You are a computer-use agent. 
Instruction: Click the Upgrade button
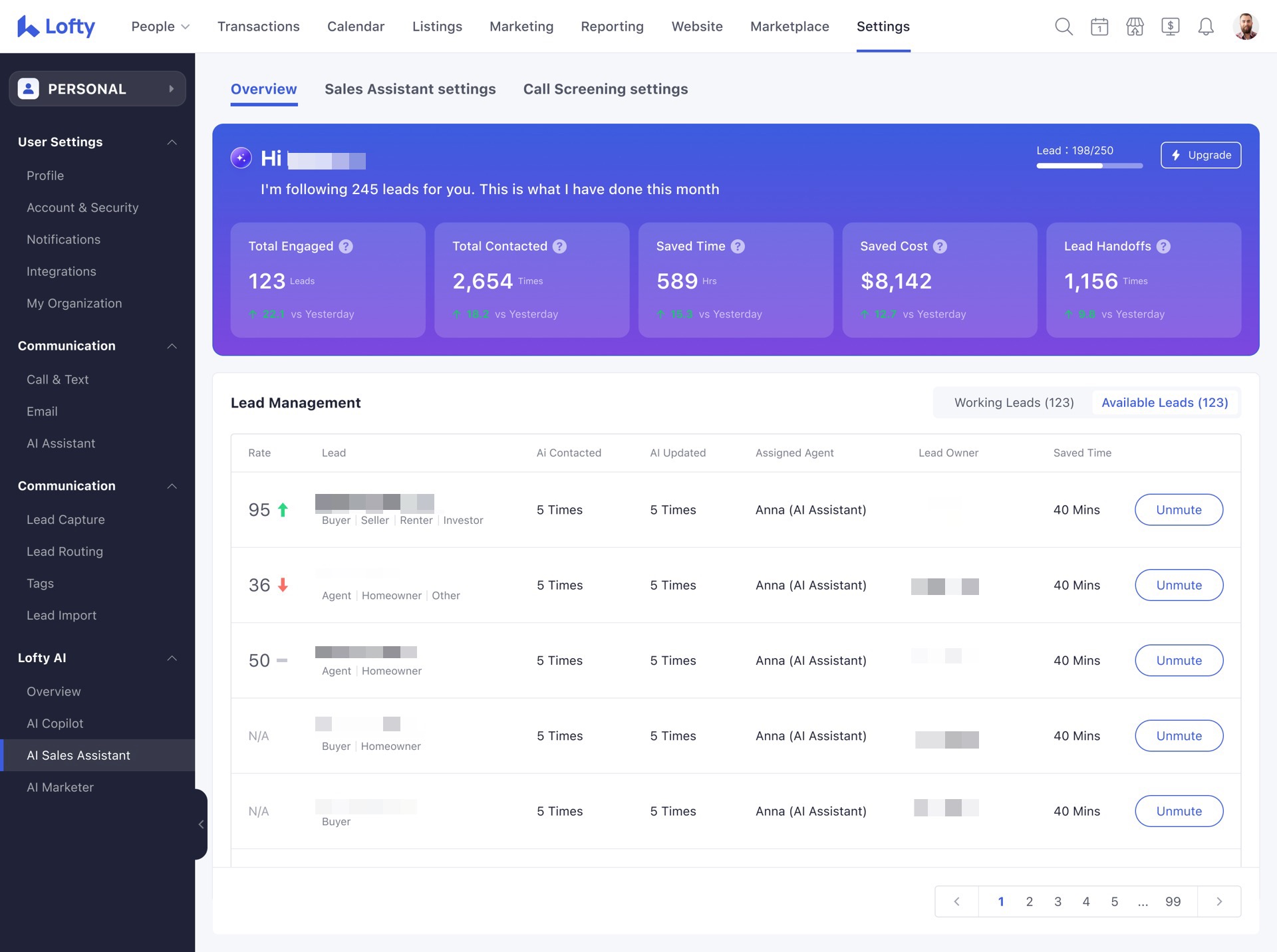(1201, 155)
